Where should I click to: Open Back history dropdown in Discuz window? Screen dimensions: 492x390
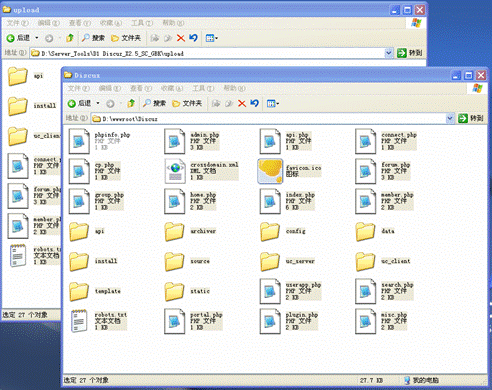(x=98, y=103)
